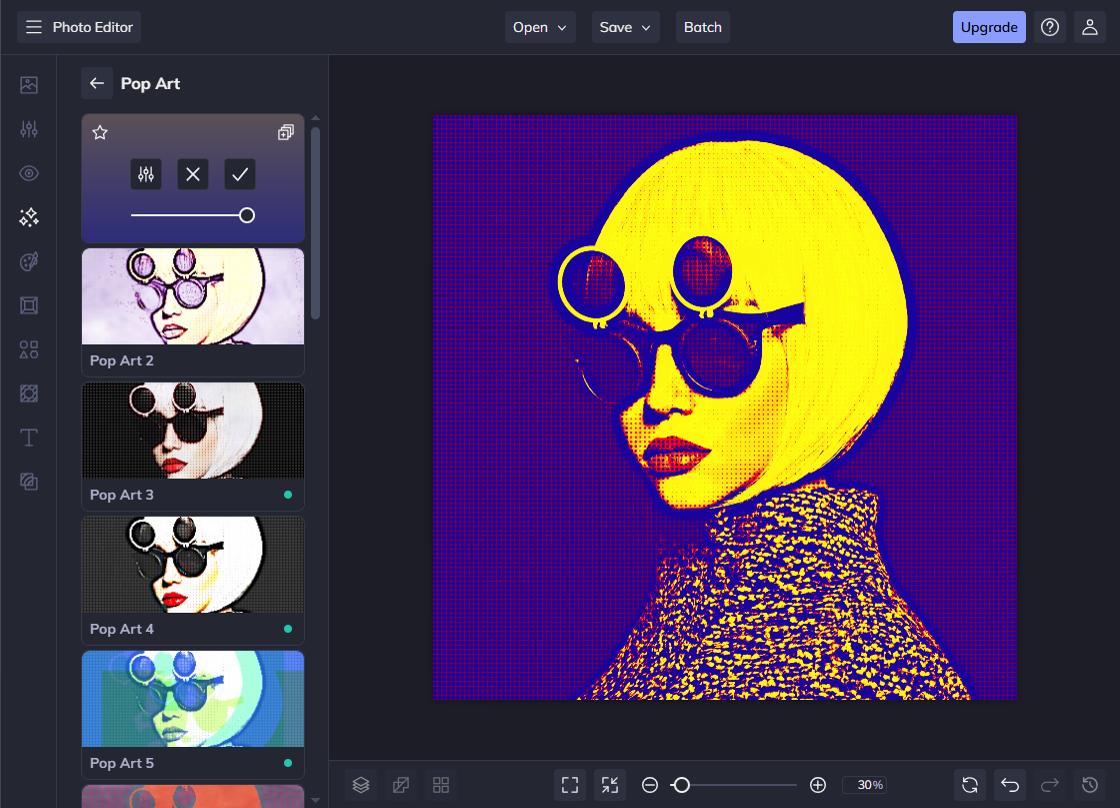Open the Adjust sliders panel in the sidebar

coord(28,129)
